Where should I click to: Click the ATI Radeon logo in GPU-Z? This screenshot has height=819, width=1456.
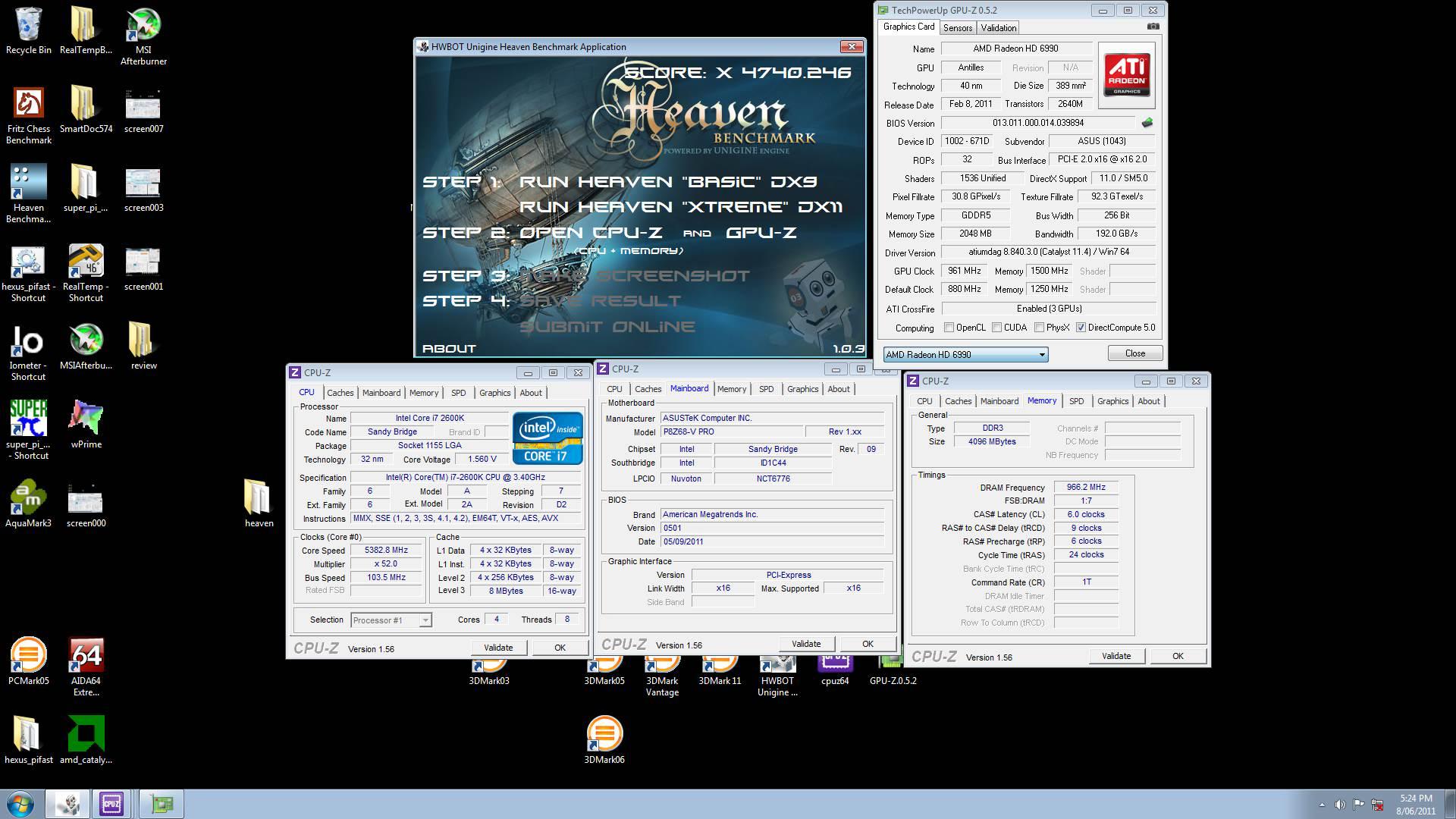pyautogui.click(x=1126, y=74)
